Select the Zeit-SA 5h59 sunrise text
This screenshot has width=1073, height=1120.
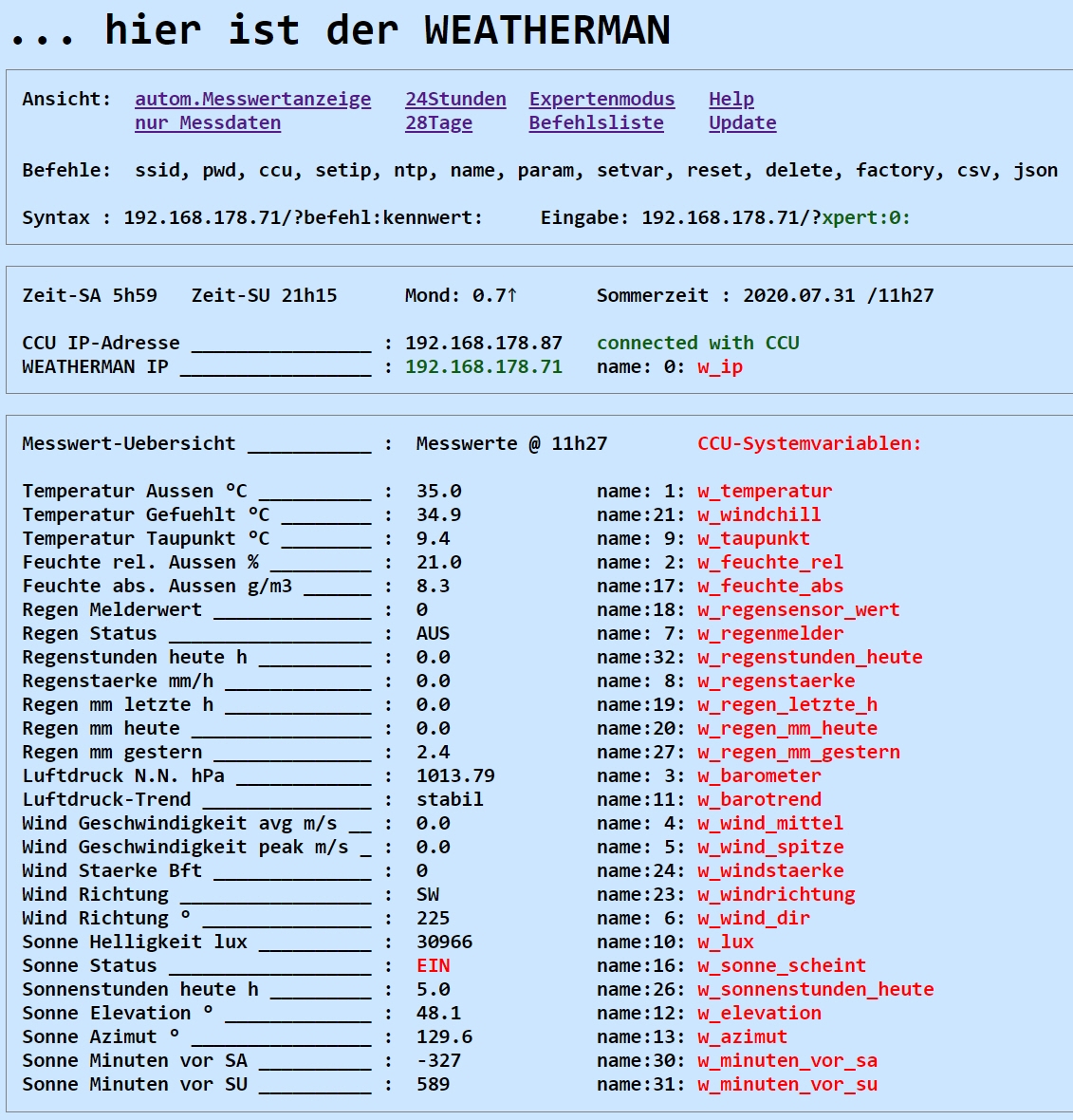[x=90, y=296]
